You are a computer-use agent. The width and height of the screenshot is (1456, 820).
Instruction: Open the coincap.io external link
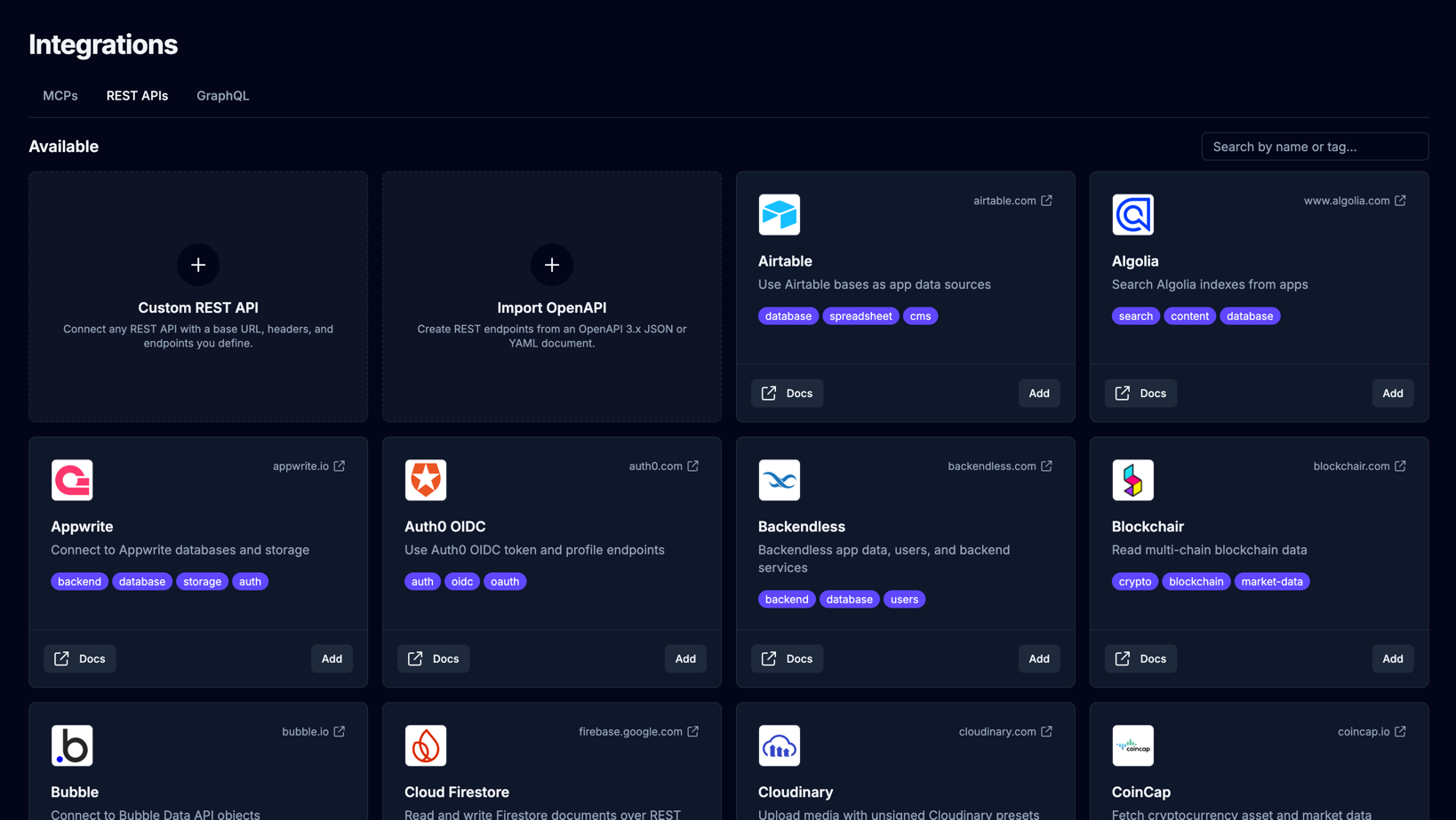point(1372,732)
